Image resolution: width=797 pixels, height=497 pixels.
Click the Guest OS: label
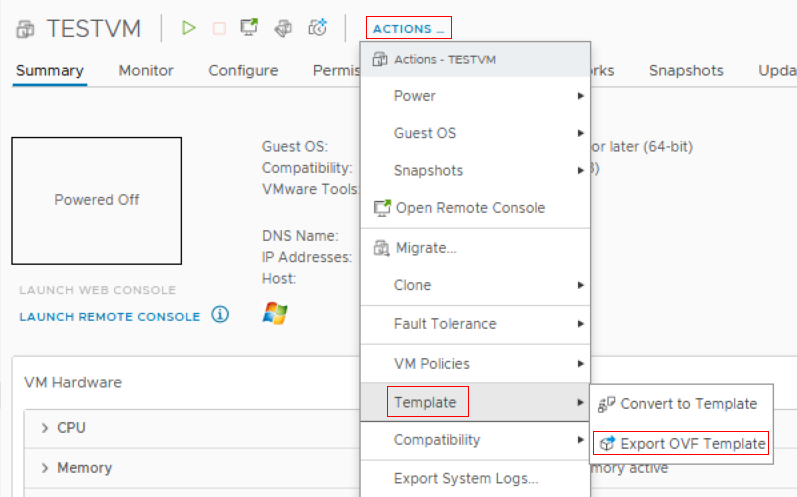pyautogui.click(x=295, y=146)
